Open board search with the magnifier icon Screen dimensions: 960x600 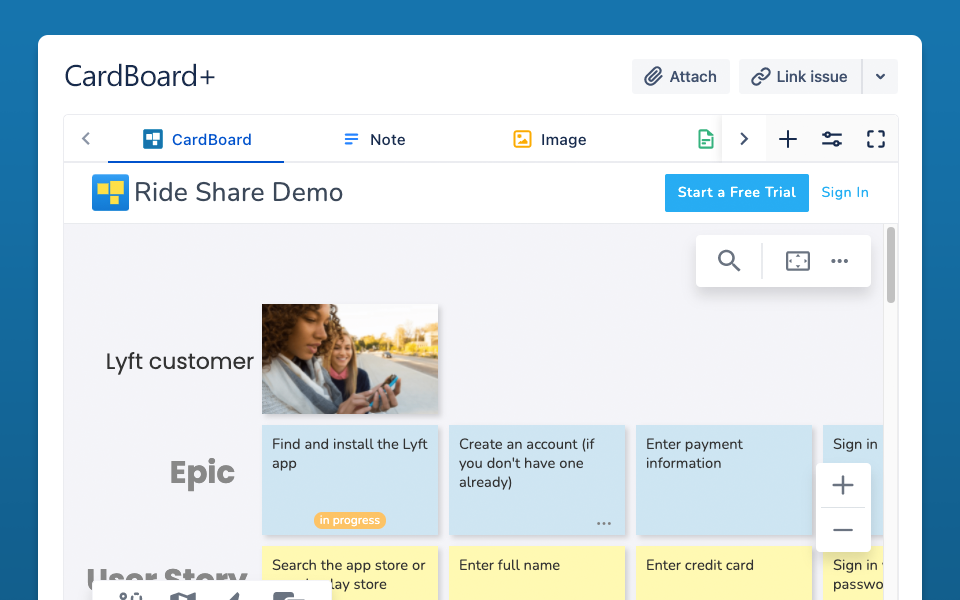tap(729, 261)
